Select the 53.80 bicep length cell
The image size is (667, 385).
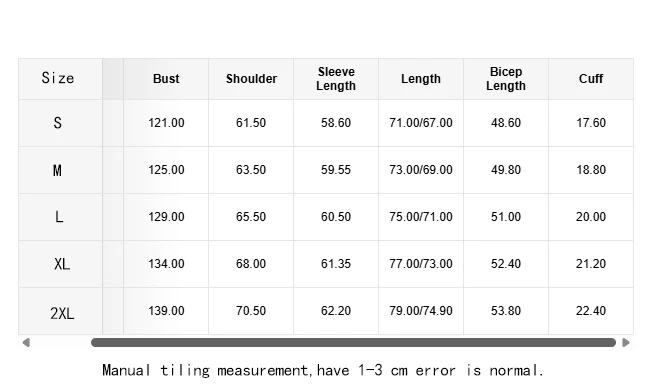[x=506, y=311]
